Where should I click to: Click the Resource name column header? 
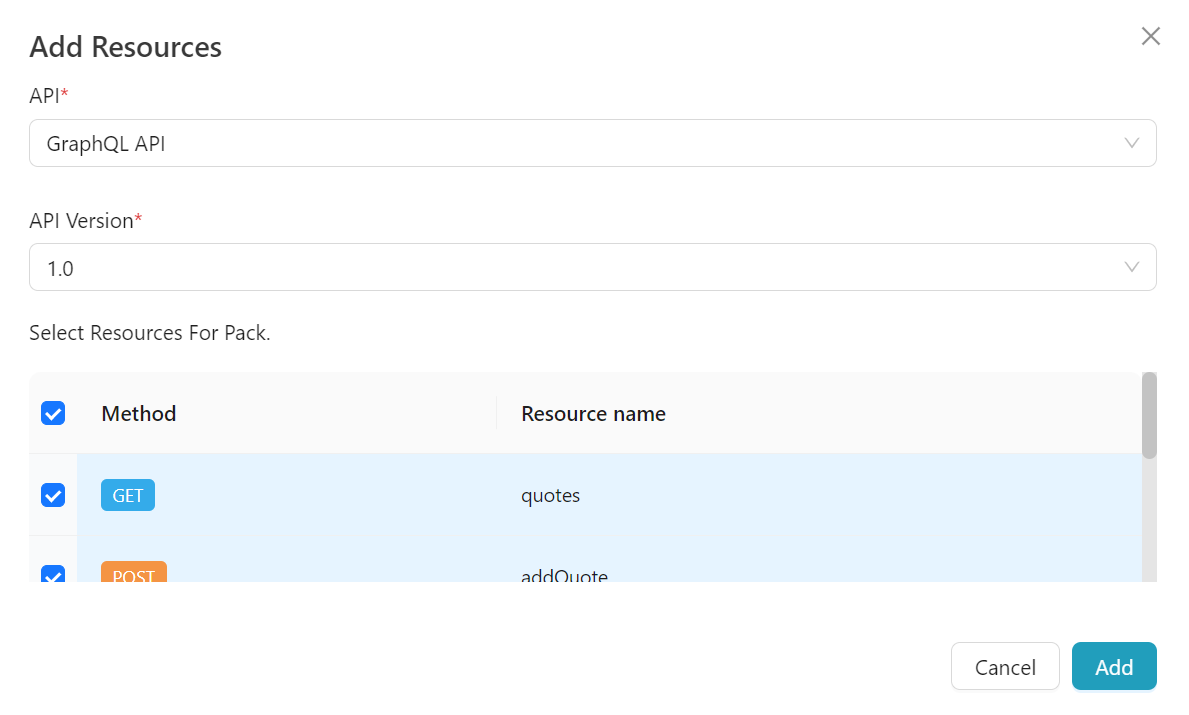point(593,413)
